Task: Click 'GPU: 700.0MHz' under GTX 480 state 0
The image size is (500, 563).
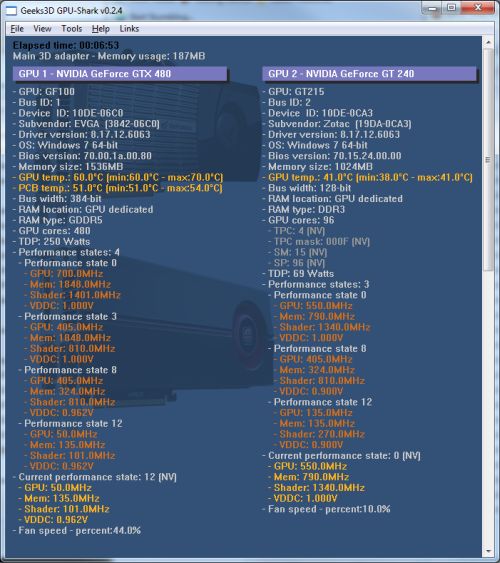Action: tap(64, 274)
